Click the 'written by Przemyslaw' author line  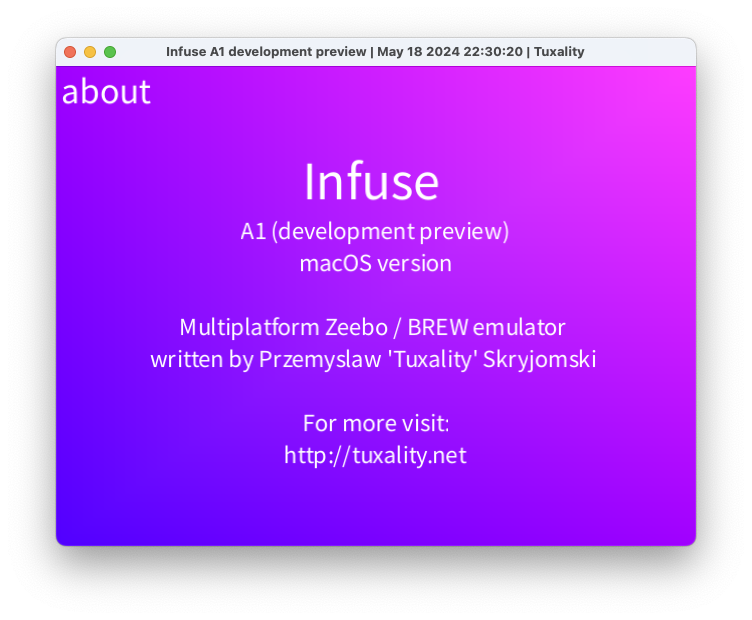point(373,360)
